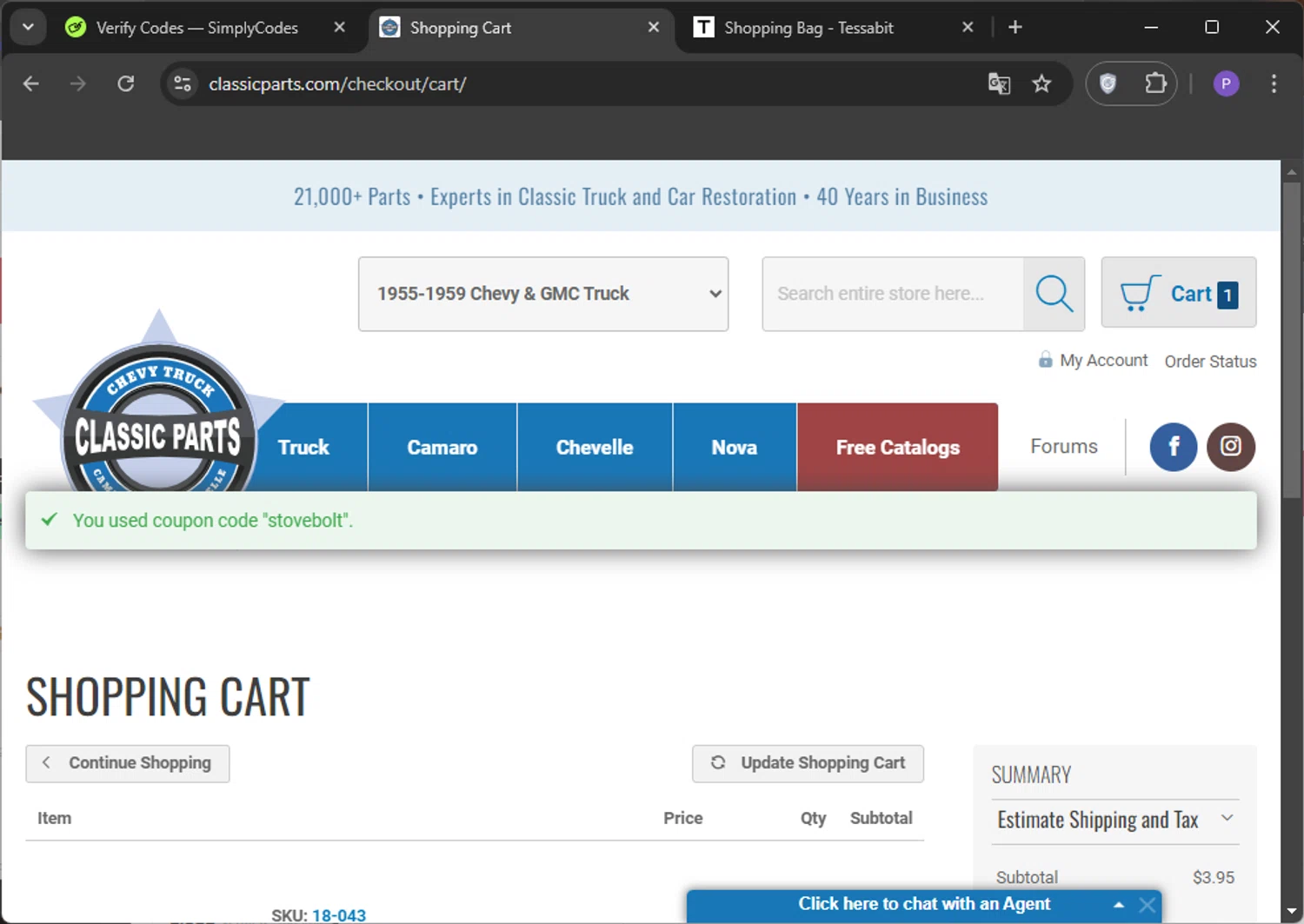1304x924 pixels.
Task: Bookmark this page with star icon
Action: point(1041,83)
